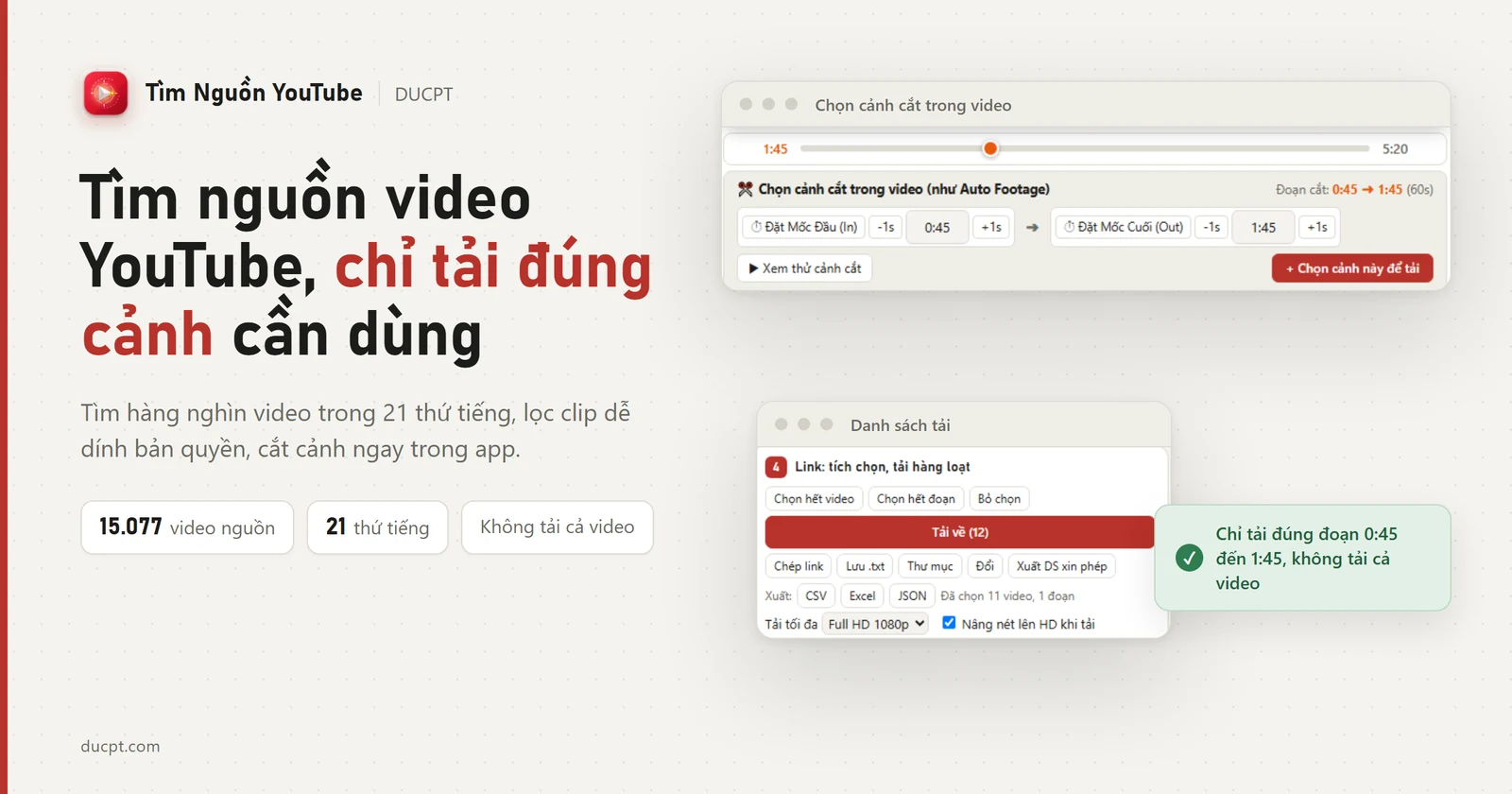
Task: Click the red step 4 badge
Action: click(x=776, y=467)
